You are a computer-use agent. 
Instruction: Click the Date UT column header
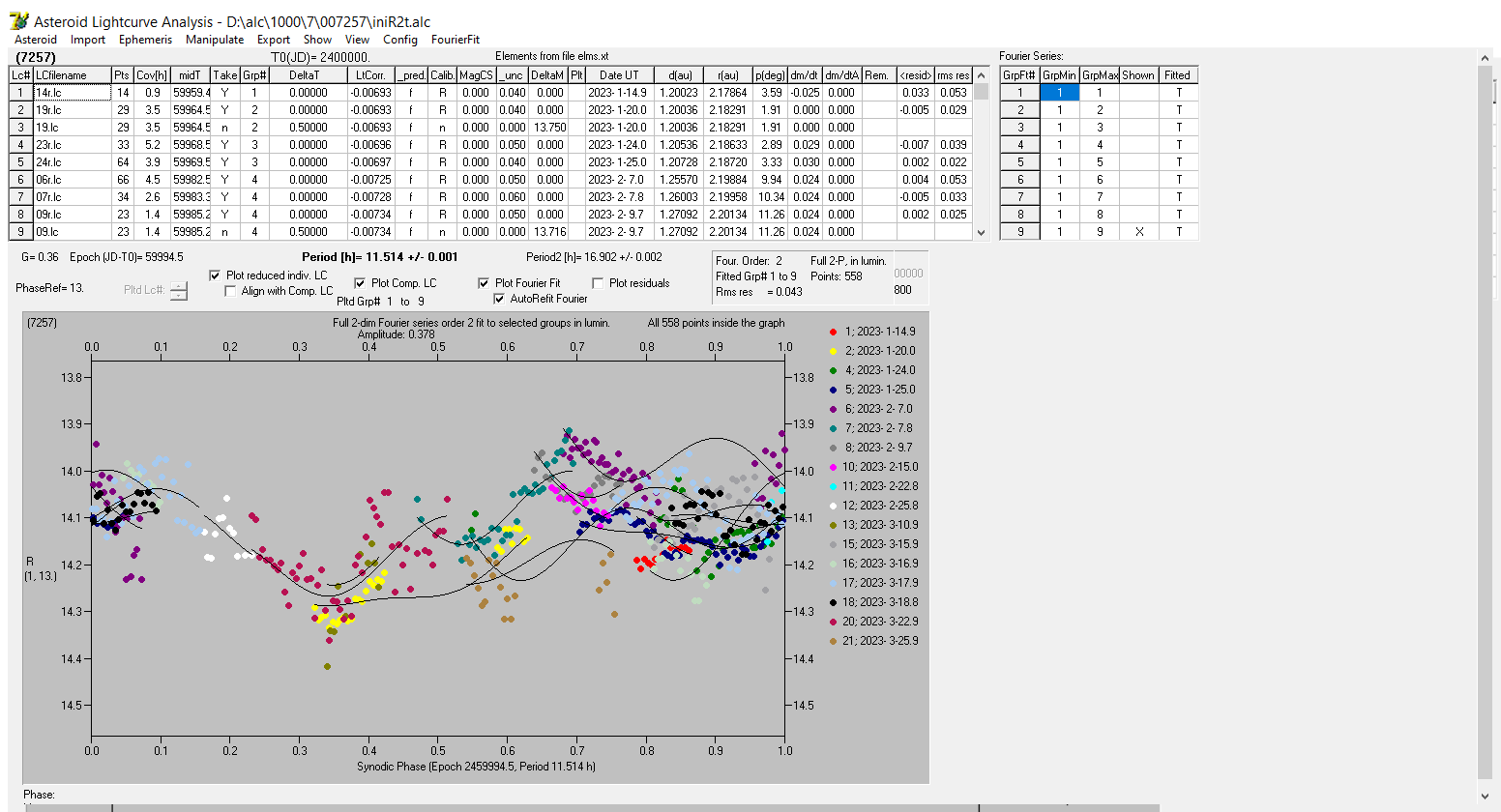pyautogui.click(x=619, y=75)
